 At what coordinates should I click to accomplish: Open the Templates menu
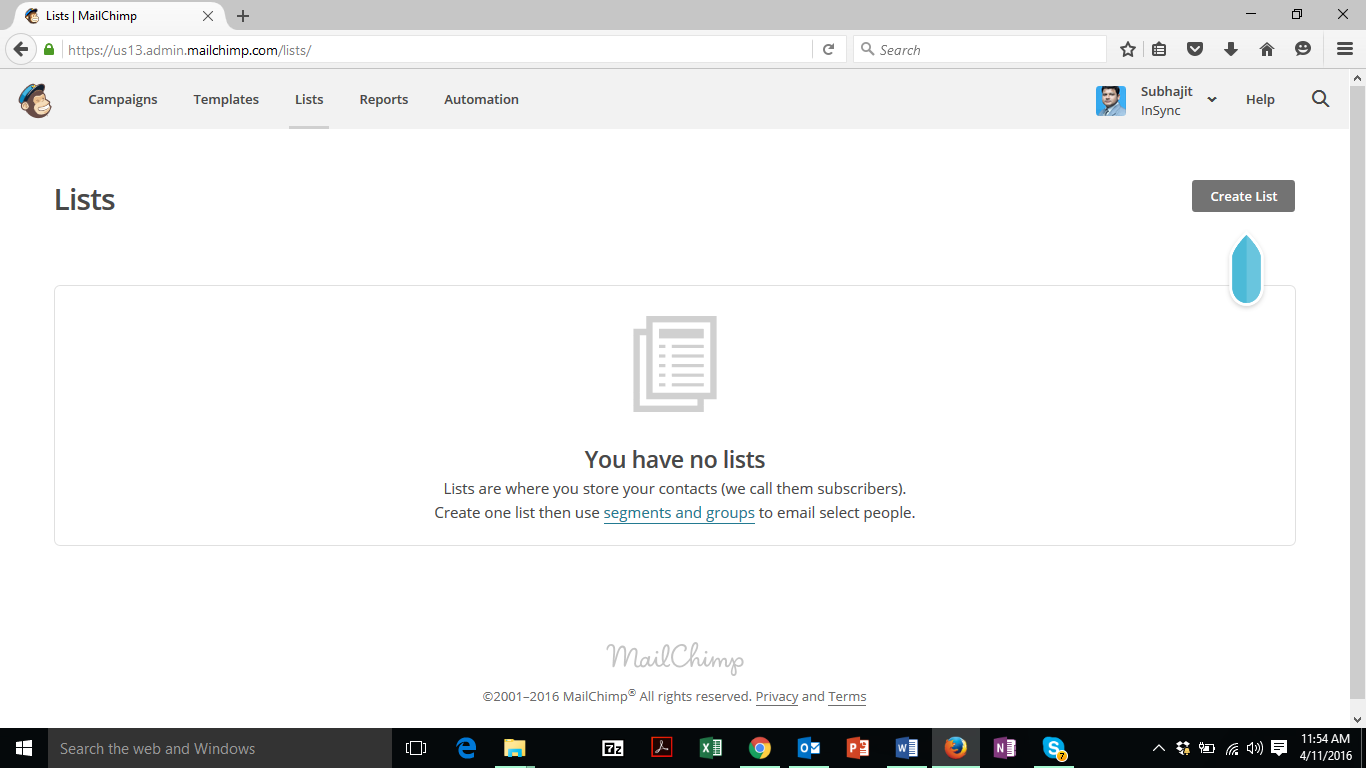coord(226,99)
